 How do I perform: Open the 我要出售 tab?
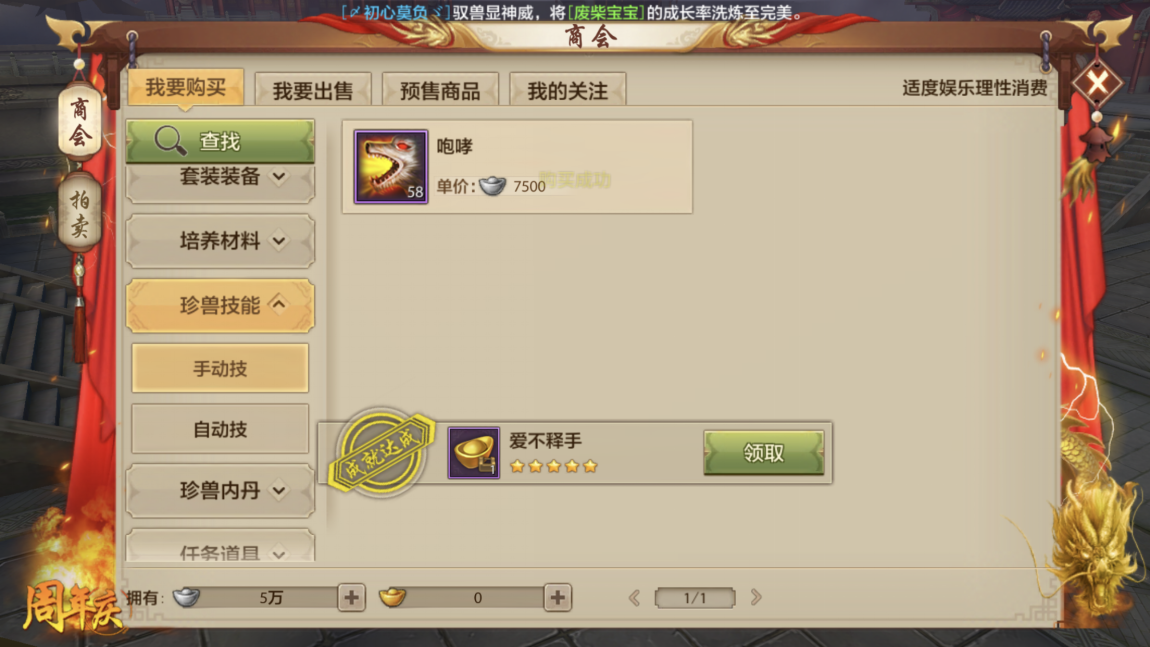[x=313, y=90]
